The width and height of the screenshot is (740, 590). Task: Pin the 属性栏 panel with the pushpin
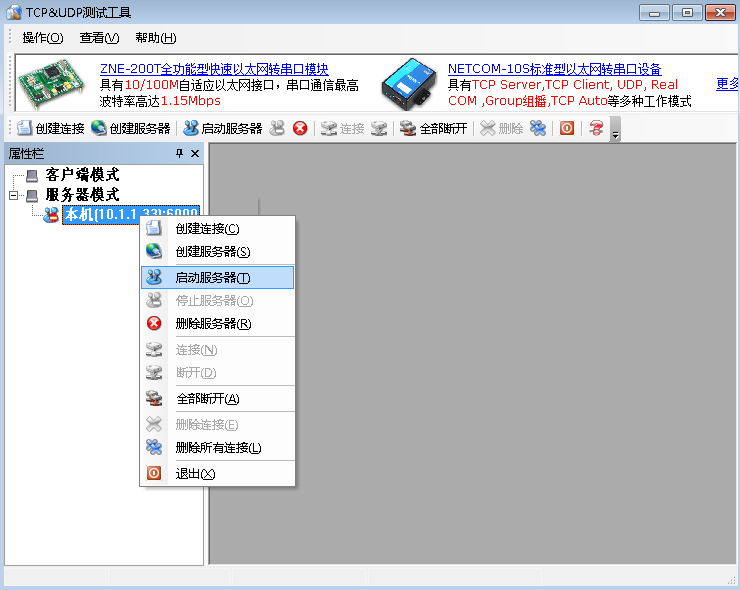coord(179,153)
